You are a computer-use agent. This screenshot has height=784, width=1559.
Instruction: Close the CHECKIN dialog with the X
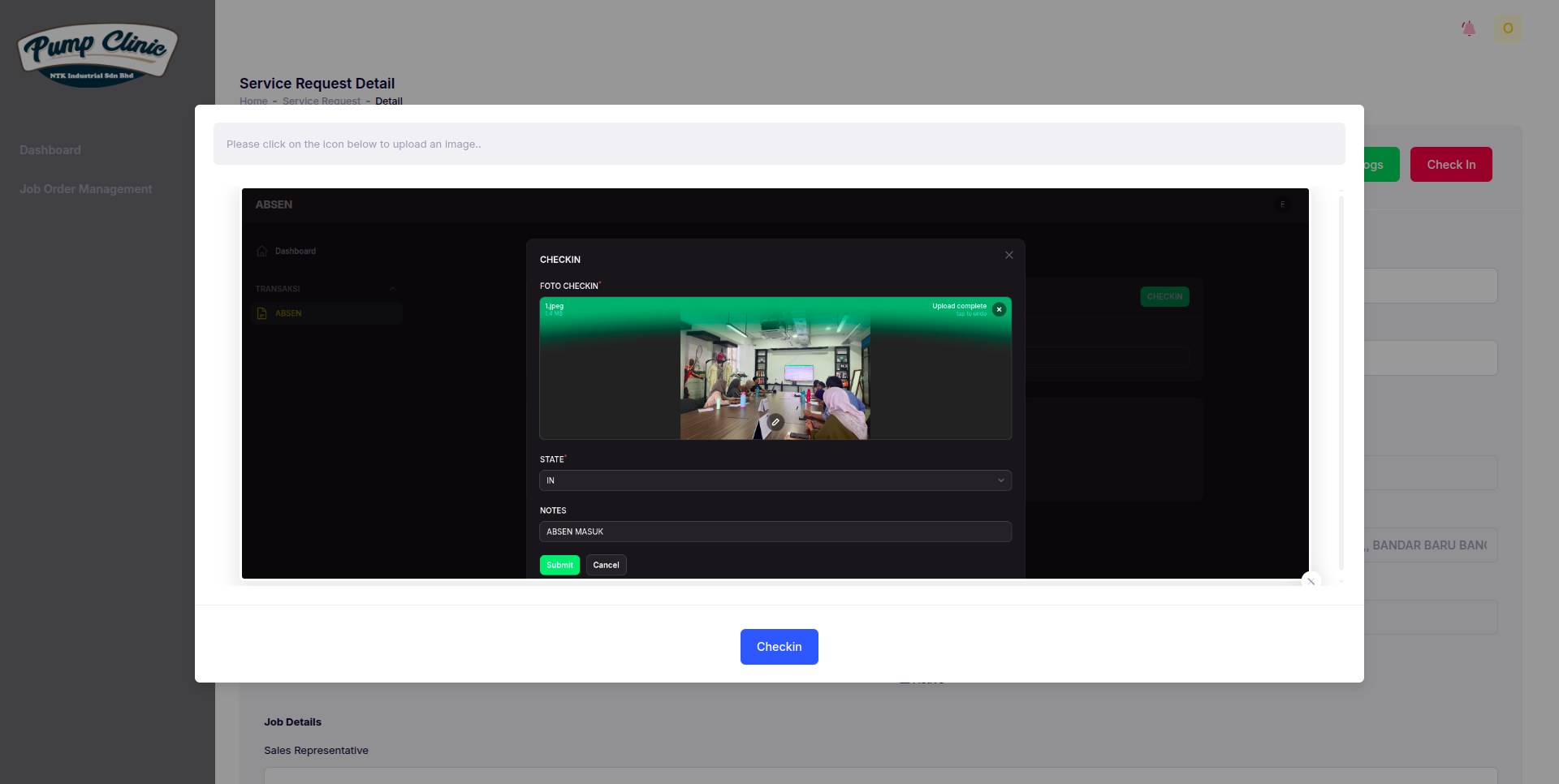point(1008,255)
